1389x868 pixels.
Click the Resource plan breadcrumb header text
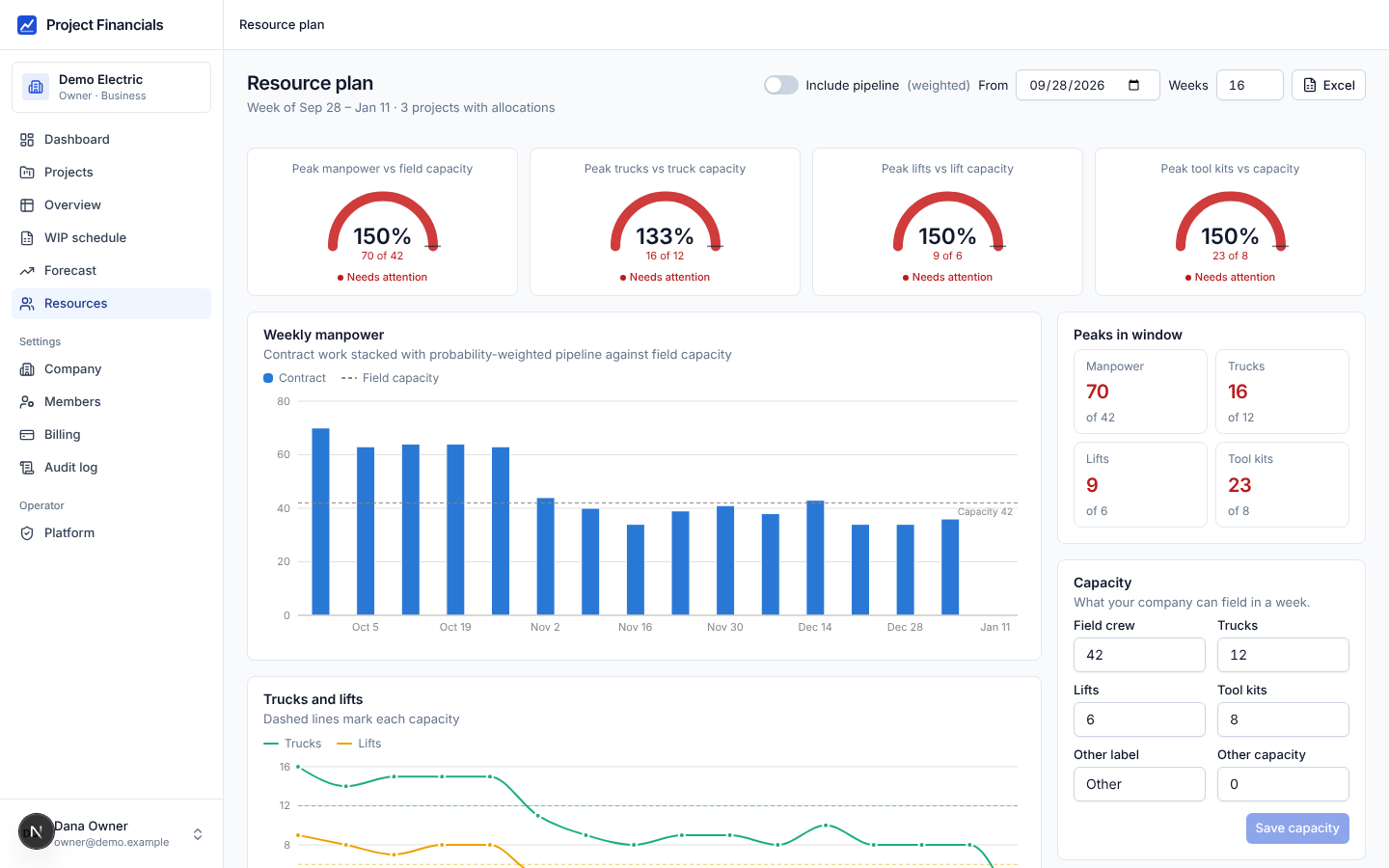282,25
